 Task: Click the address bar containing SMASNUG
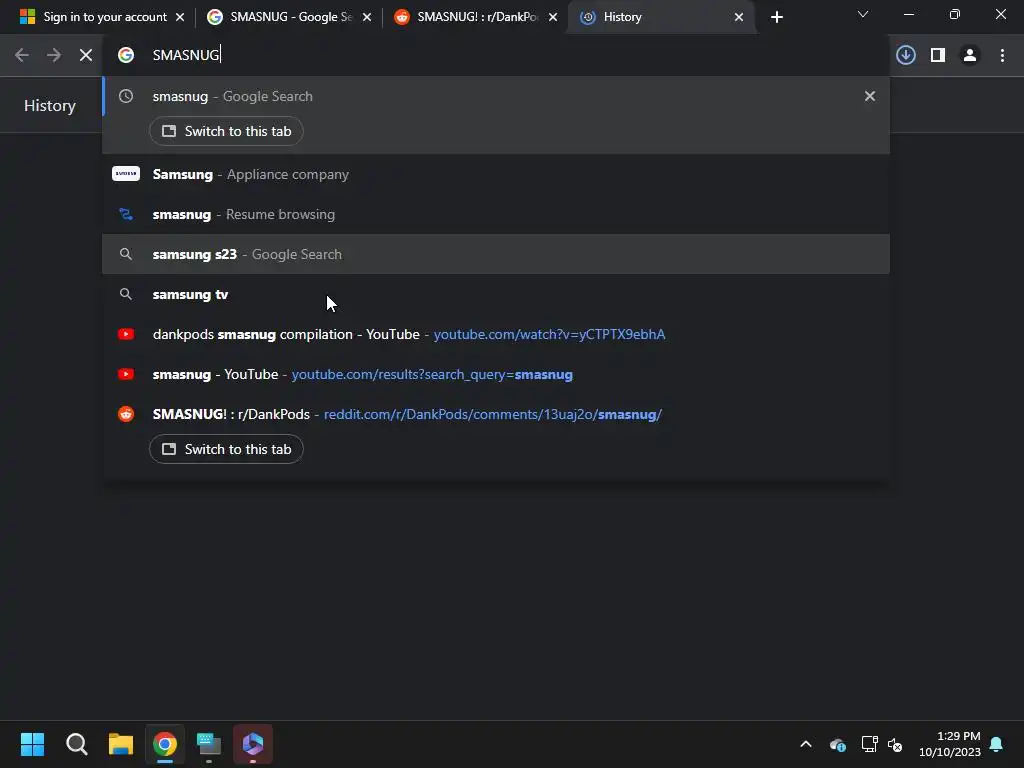coord(496,55)
